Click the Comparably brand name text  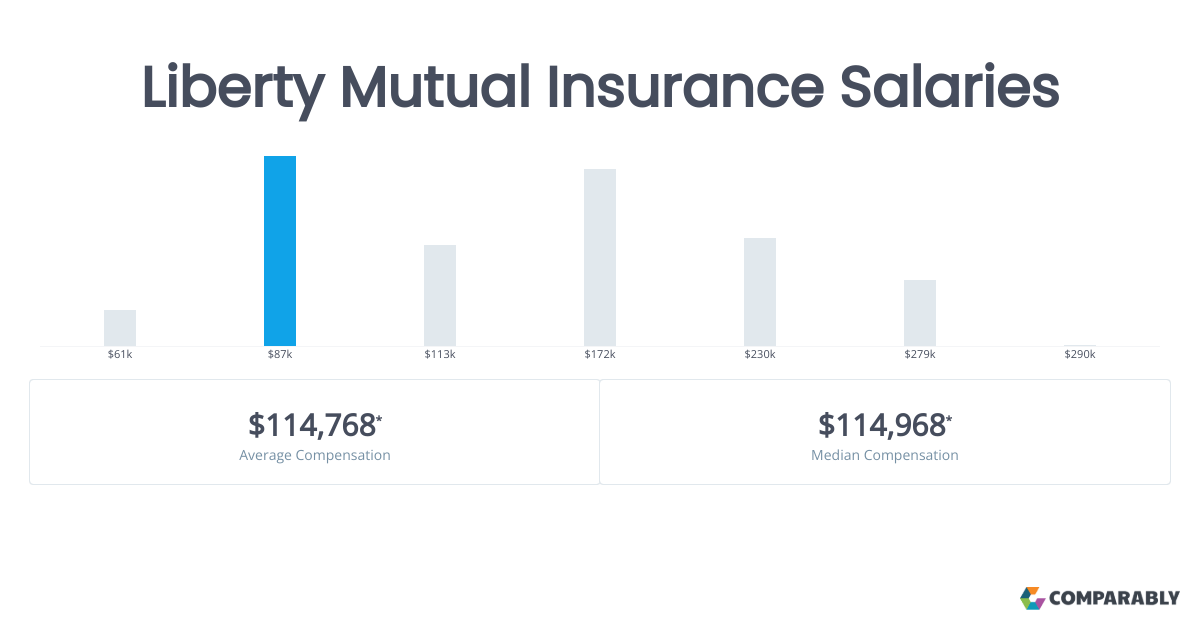pos(1114,599)
